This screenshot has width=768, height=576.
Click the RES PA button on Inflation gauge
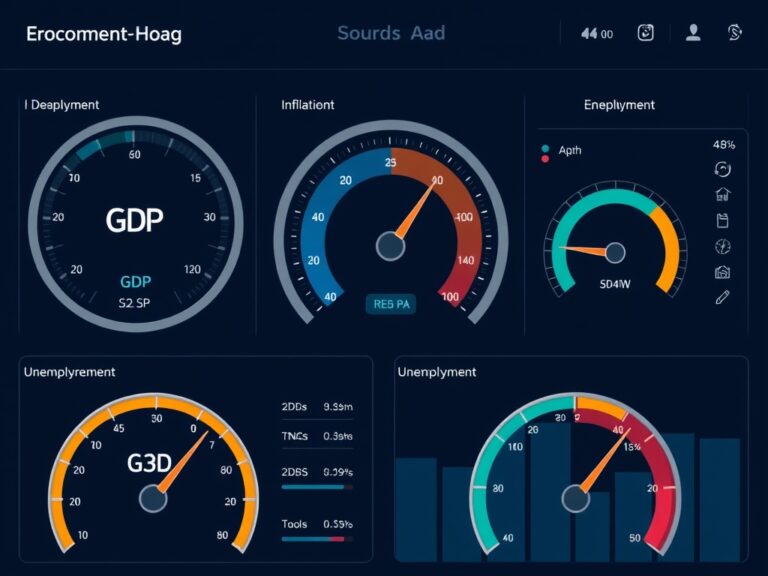click(x=391, y=304)
